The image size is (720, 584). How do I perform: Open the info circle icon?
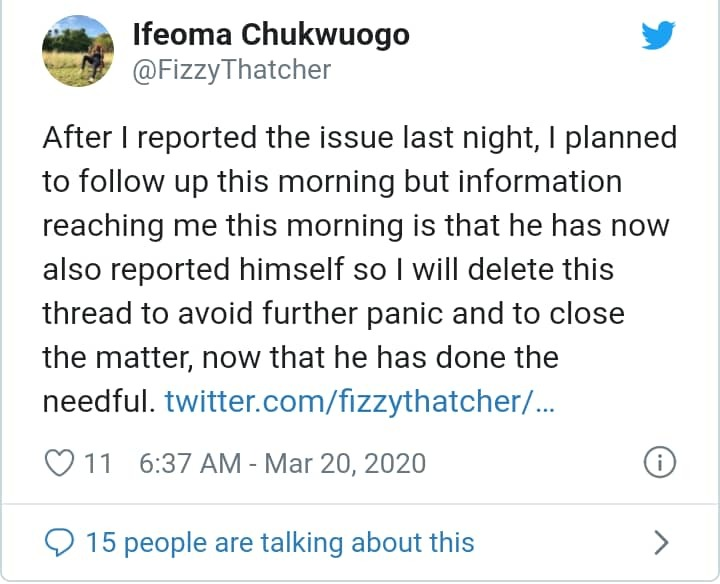coord(660,463)
